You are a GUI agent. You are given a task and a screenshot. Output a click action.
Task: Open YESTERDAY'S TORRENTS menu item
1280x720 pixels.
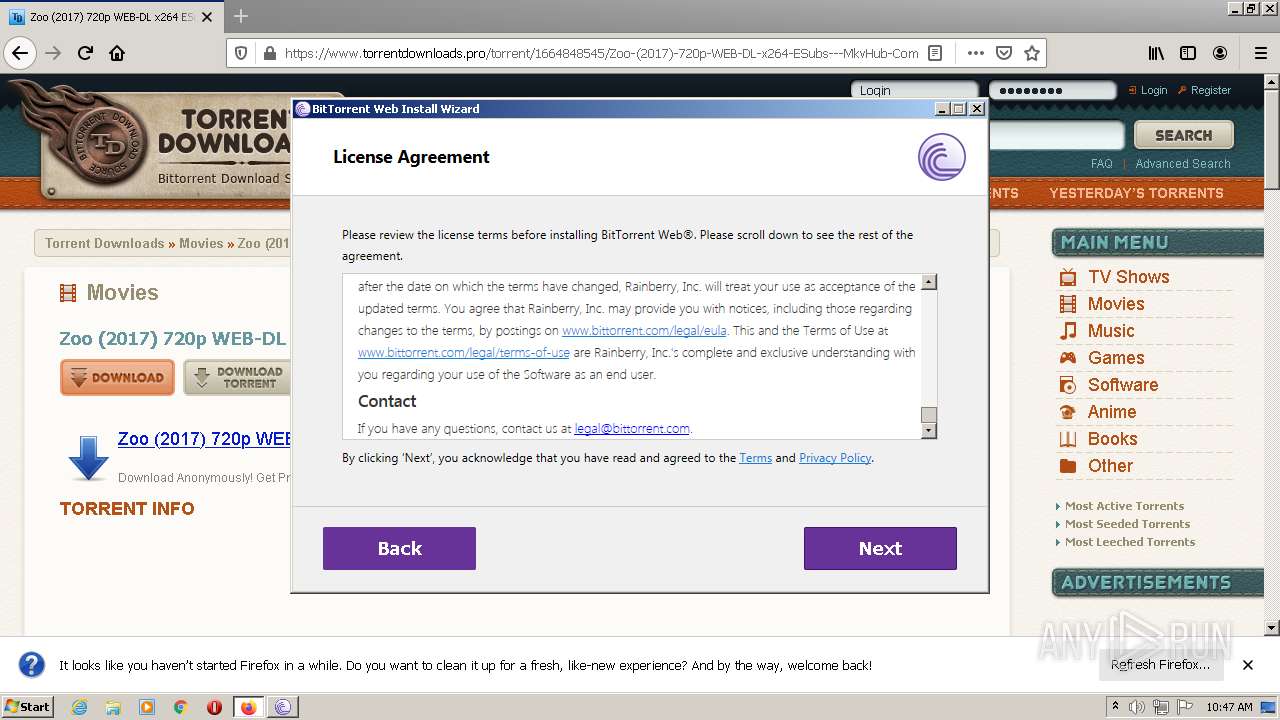(x=1136, y=193)
